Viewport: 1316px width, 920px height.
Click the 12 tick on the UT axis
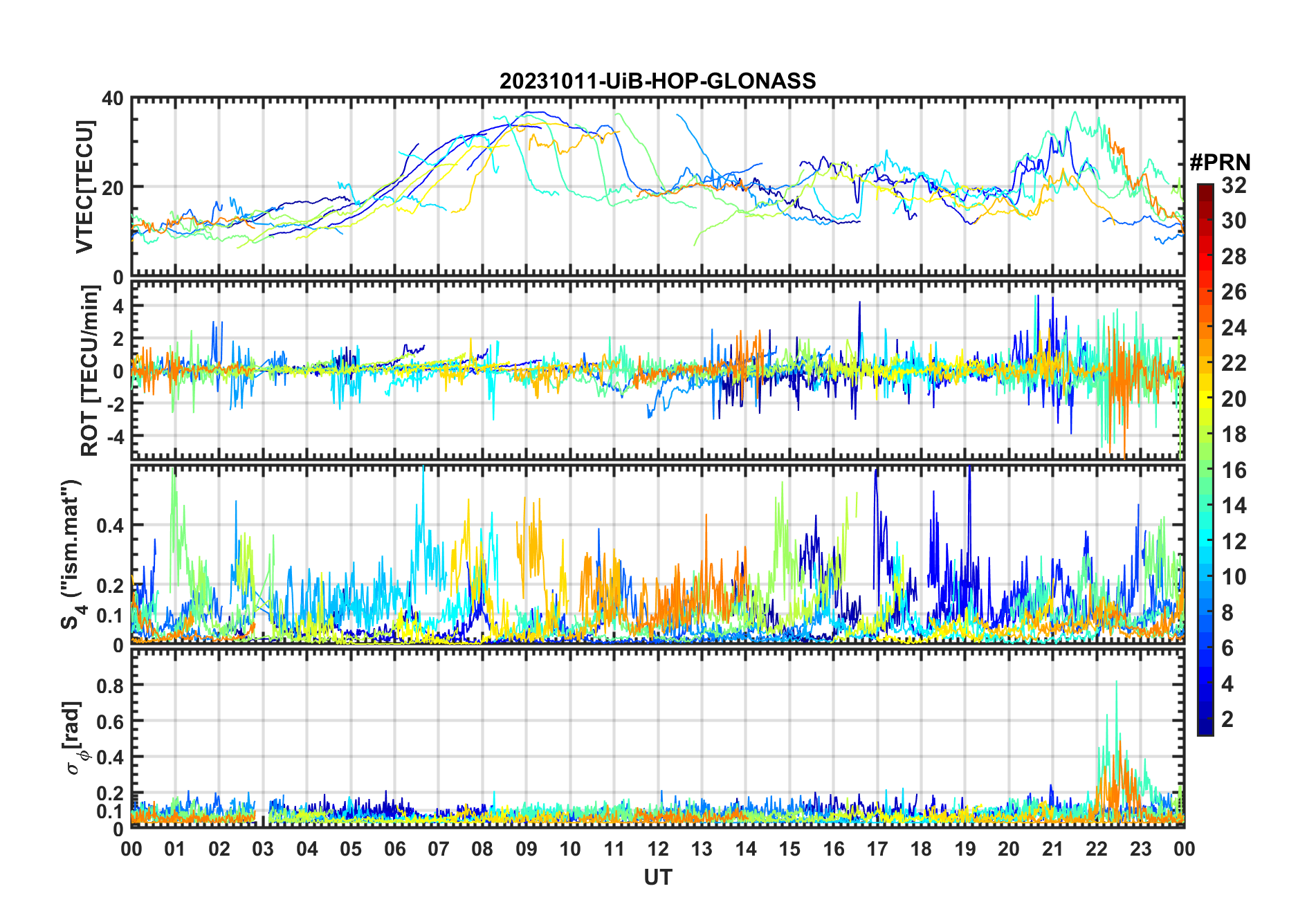click(x=657, y=849)
